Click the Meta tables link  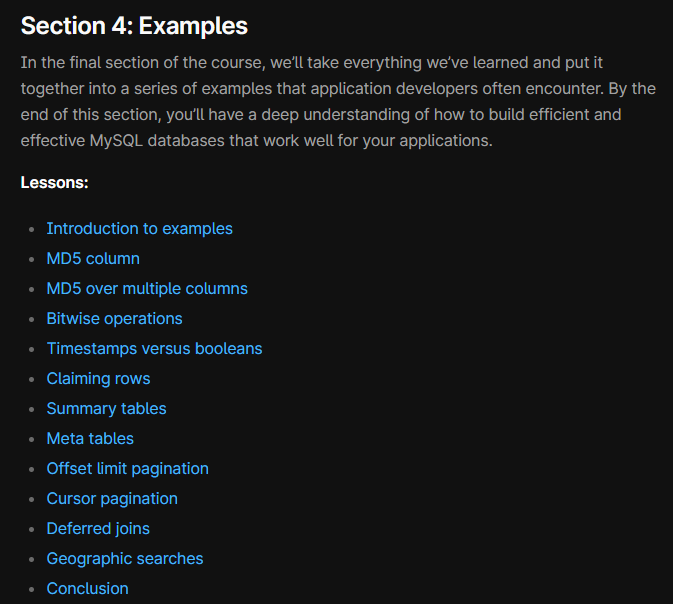click(90, 439)
